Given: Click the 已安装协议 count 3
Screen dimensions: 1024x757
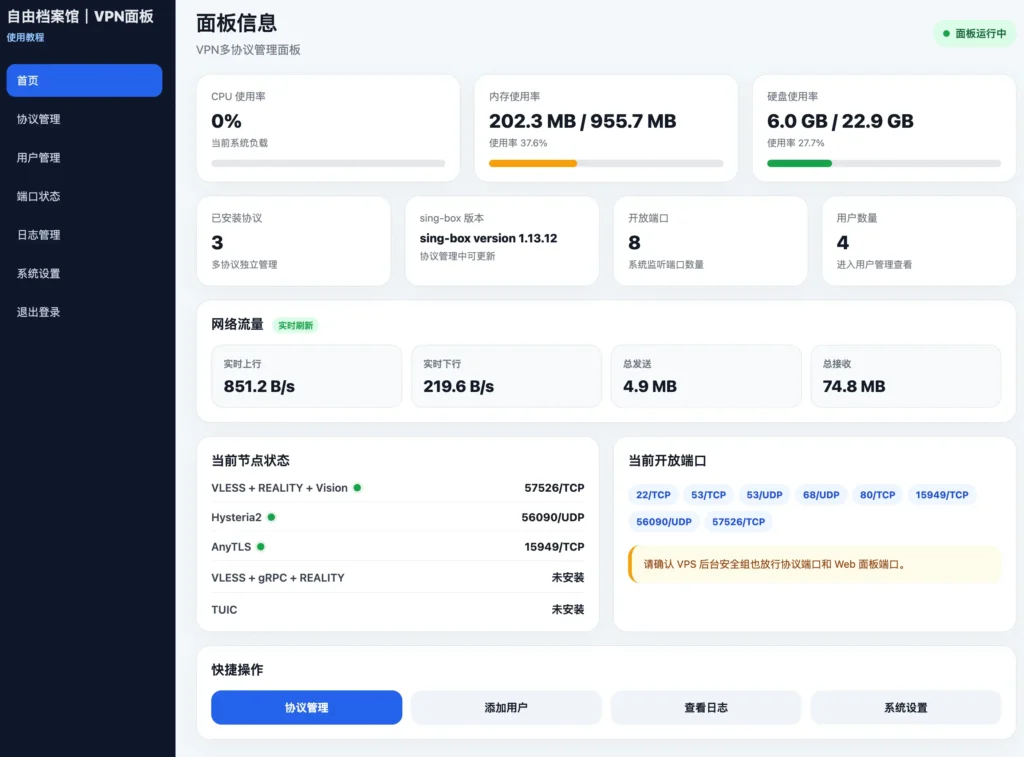Looking at the screenshot, I should pos(217,242).
